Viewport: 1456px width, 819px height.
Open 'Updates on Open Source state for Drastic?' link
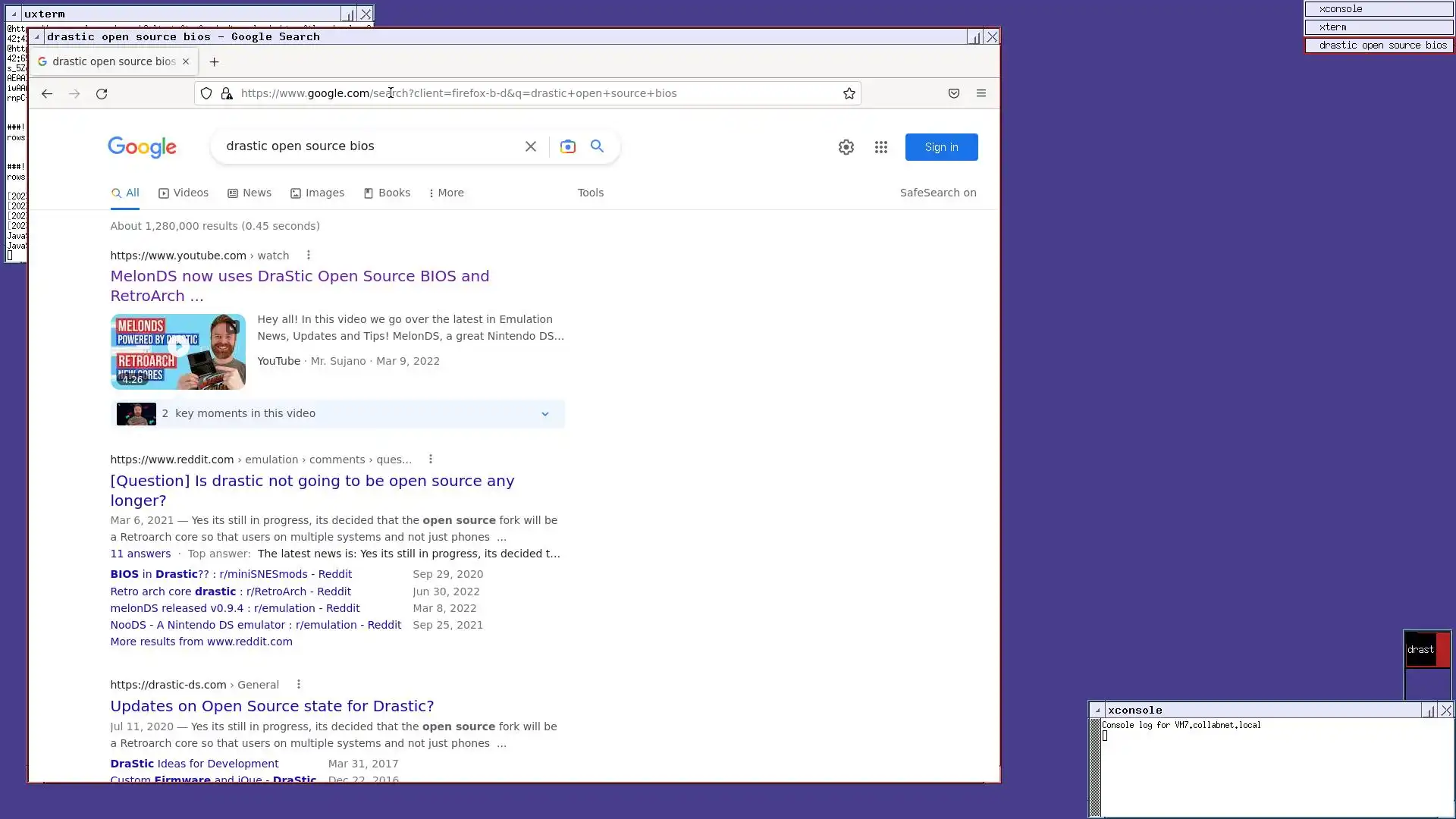click(x=271, y=706)
